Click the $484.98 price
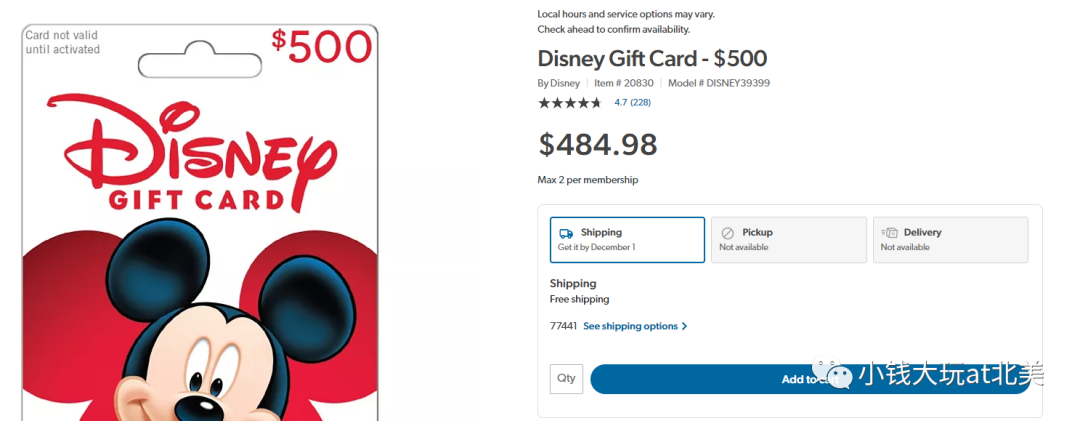Image resolution: width=1080 pixels, height=421 pixels. pyautogui.click(x=598, y=145)
